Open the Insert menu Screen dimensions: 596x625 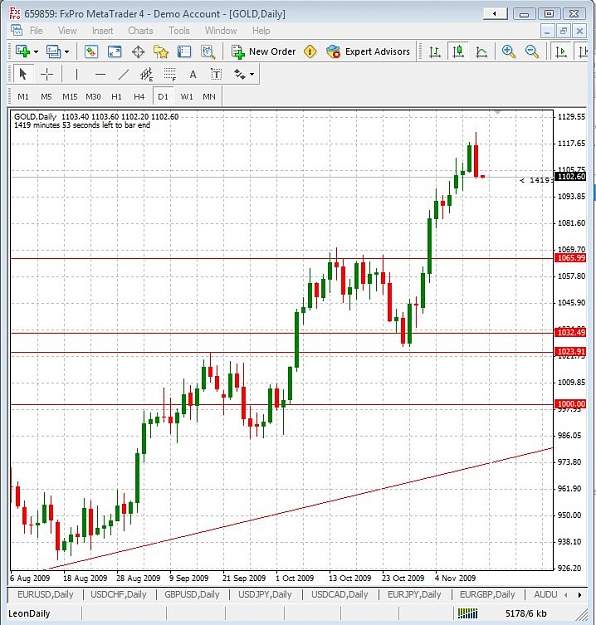pos(102,31)
